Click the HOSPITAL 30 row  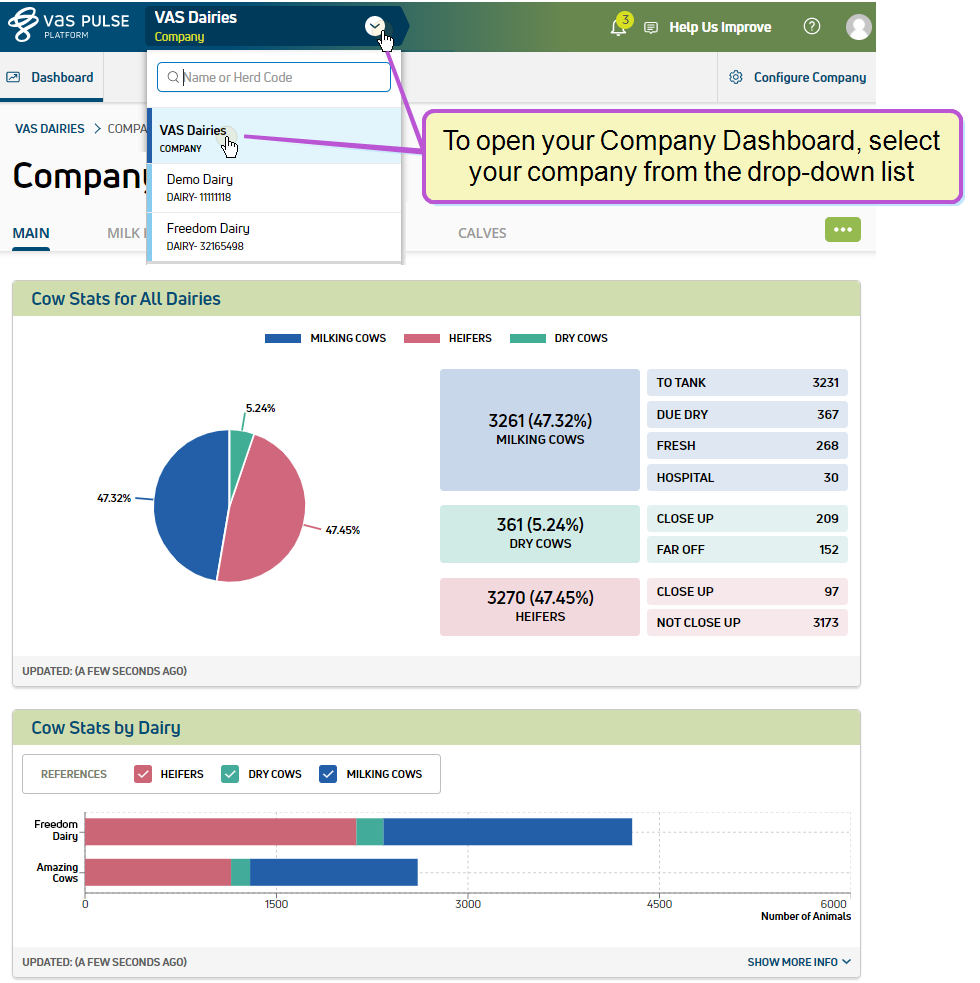coord(747,478)
